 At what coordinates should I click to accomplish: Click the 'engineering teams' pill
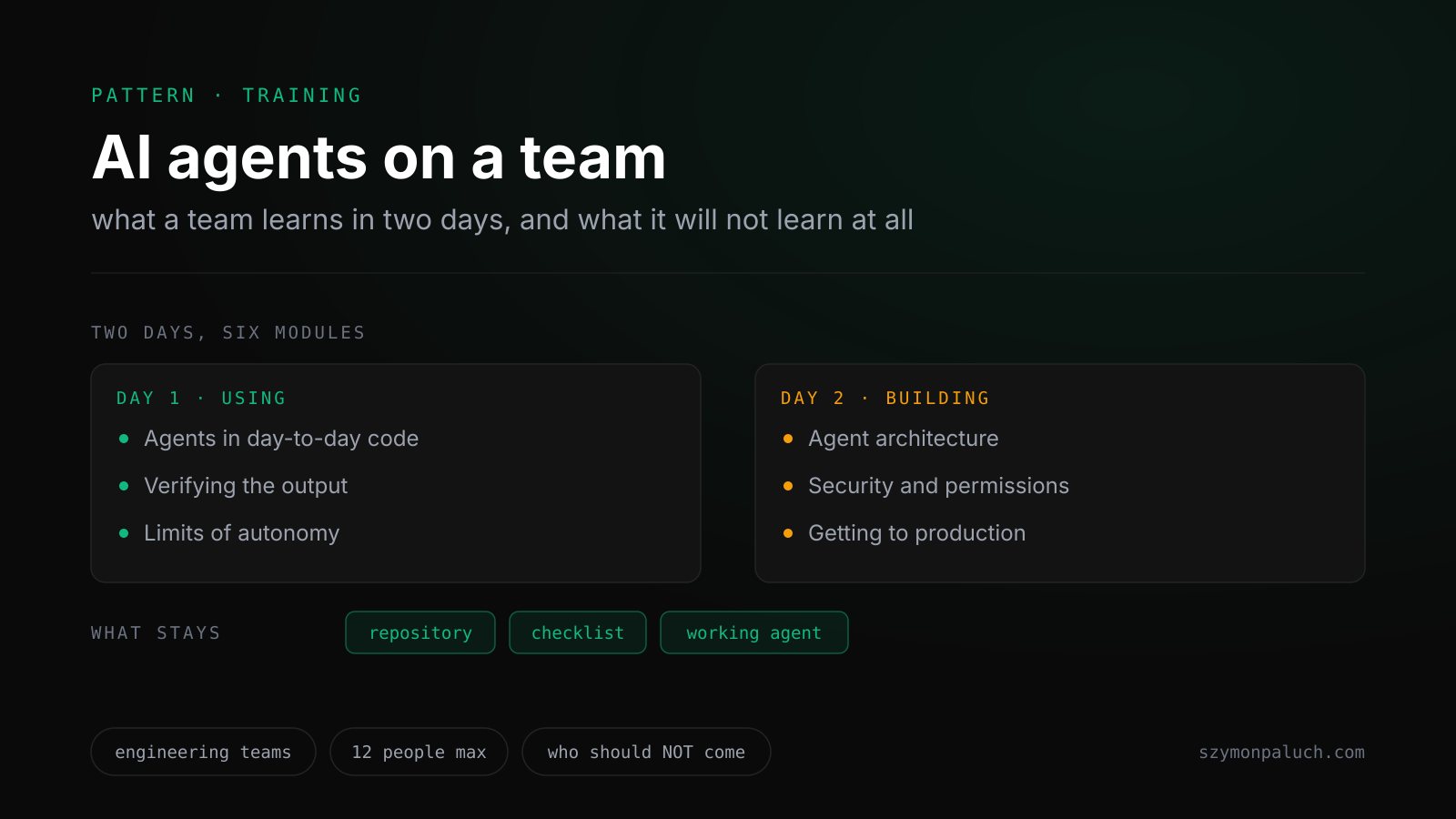(x=203, y=752)
